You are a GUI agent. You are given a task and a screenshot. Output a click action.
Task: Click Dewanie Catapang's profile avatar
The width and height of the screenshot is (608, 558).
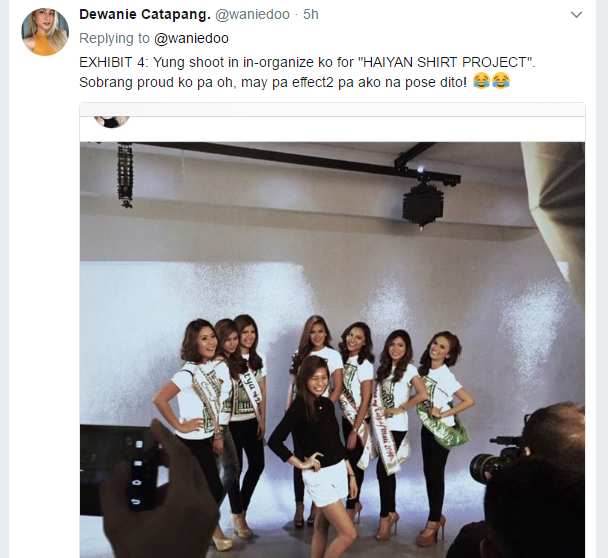[x=45, y=32]
